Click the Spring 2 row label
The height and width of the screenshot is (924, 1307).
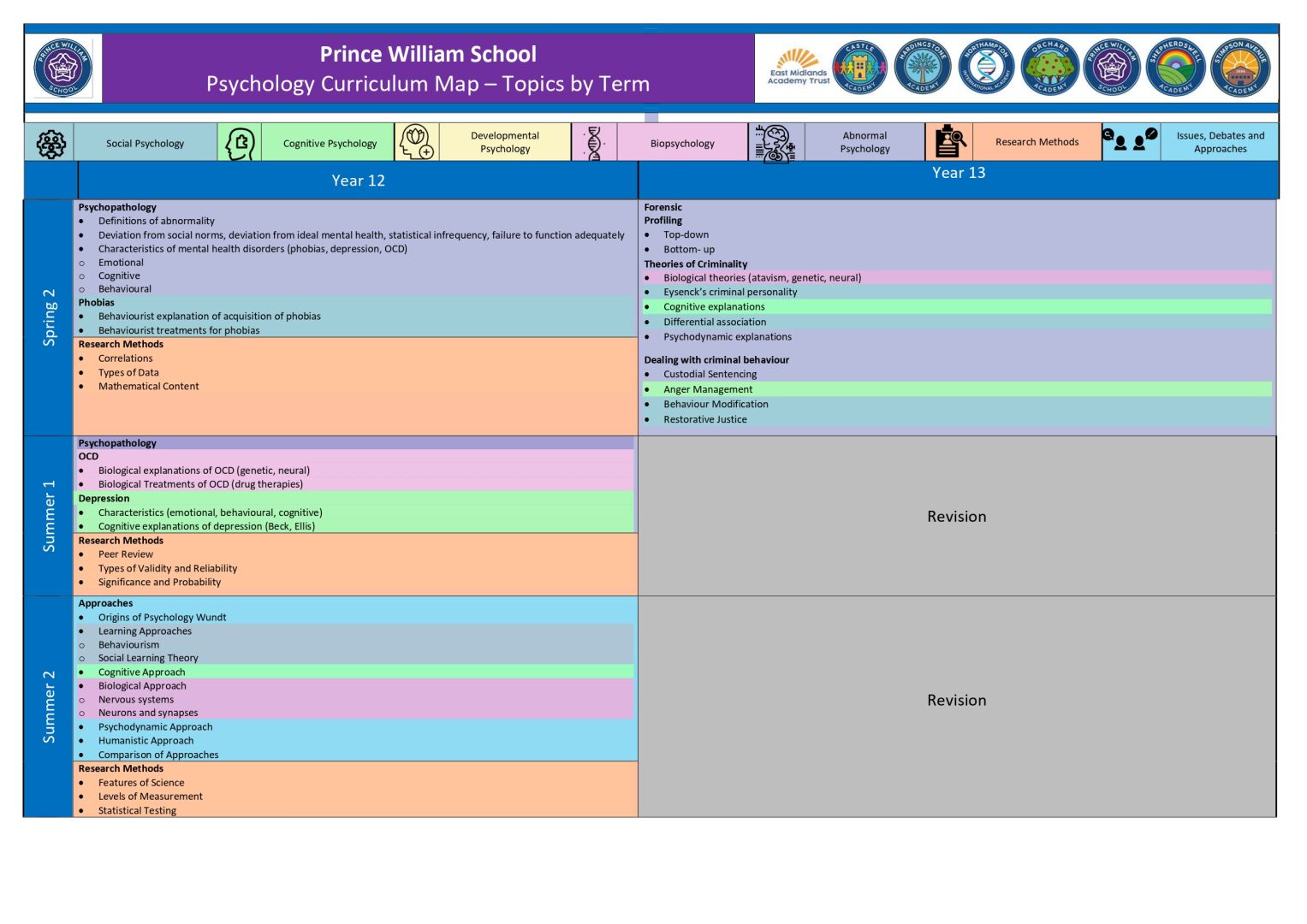(50, 317)
